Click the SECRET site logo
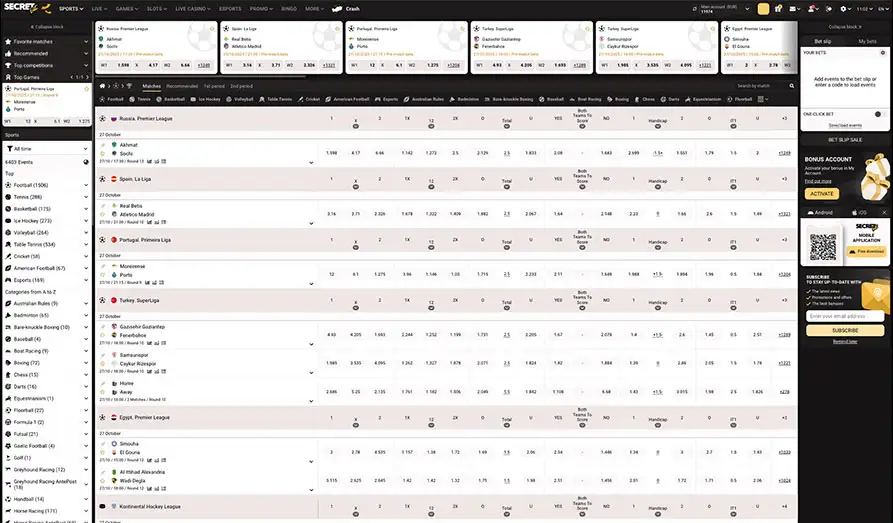 [x=27, y=8]
